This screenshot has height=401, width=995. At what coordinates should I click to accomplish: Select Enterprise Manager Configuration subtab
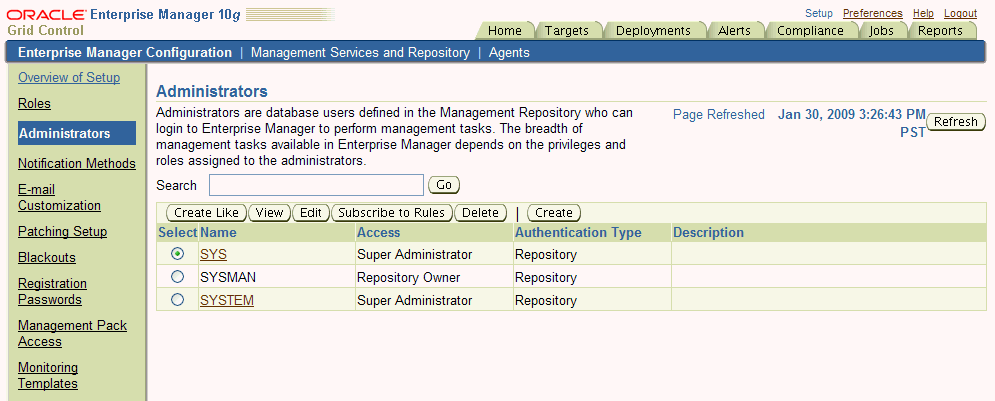125,53
